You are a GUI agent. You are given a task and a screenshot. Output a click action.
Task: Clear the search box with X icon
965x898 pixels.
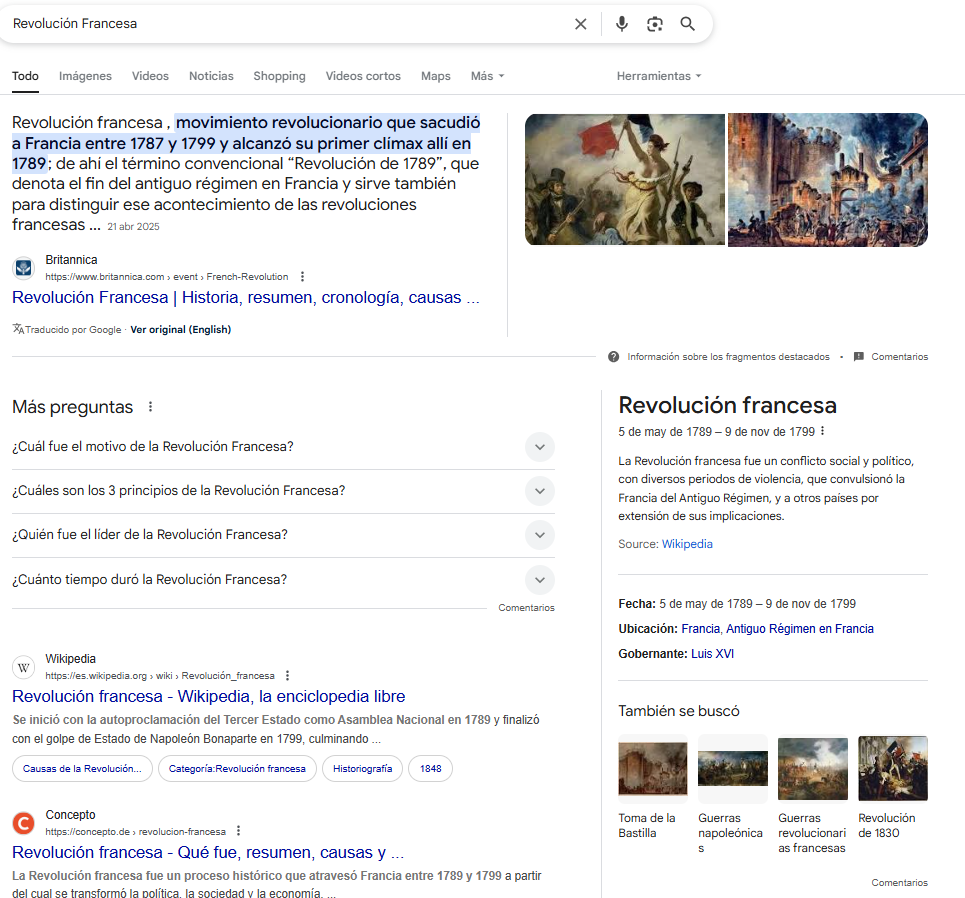click(x=580, y=24)
